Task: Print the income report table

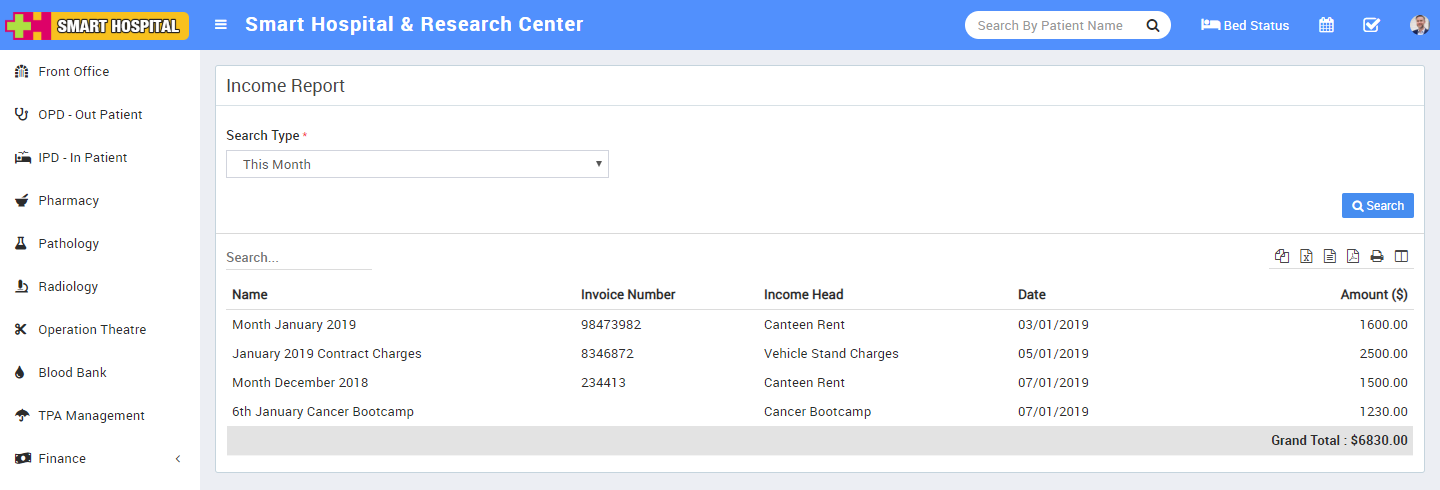Action: click(x=1377, y=257)
